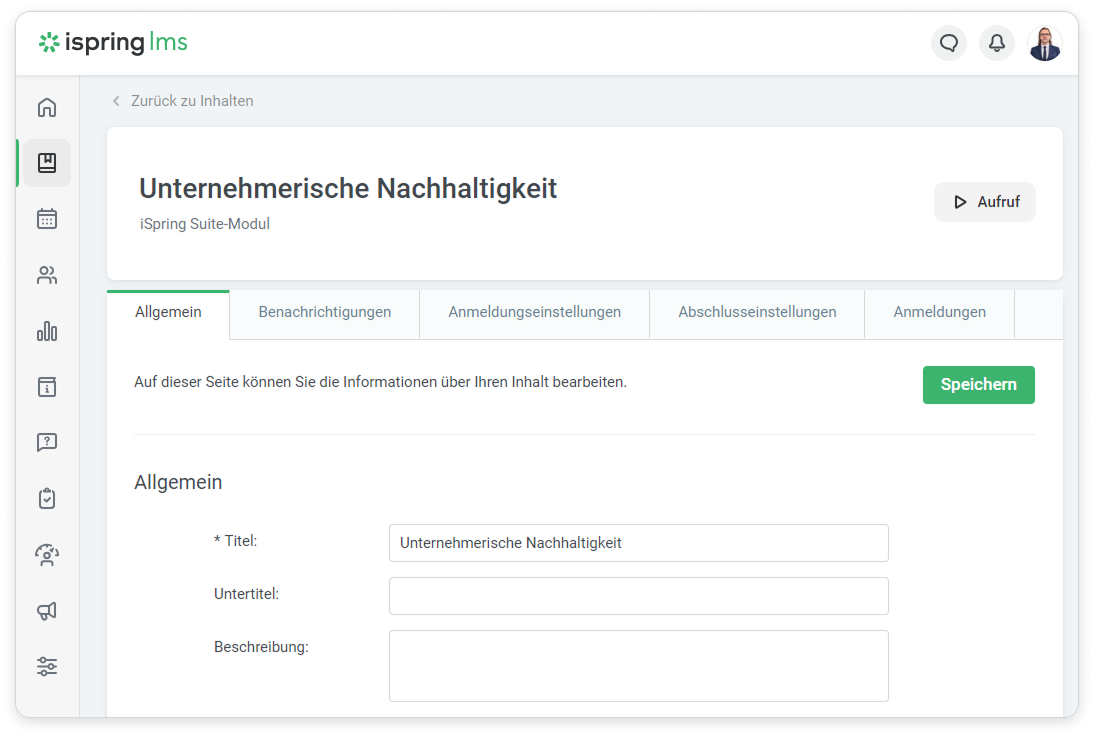The image size is (1094, 737).
Task: Switch to the Anmeldungseinstellungen tab
Action: coord(534,312)
